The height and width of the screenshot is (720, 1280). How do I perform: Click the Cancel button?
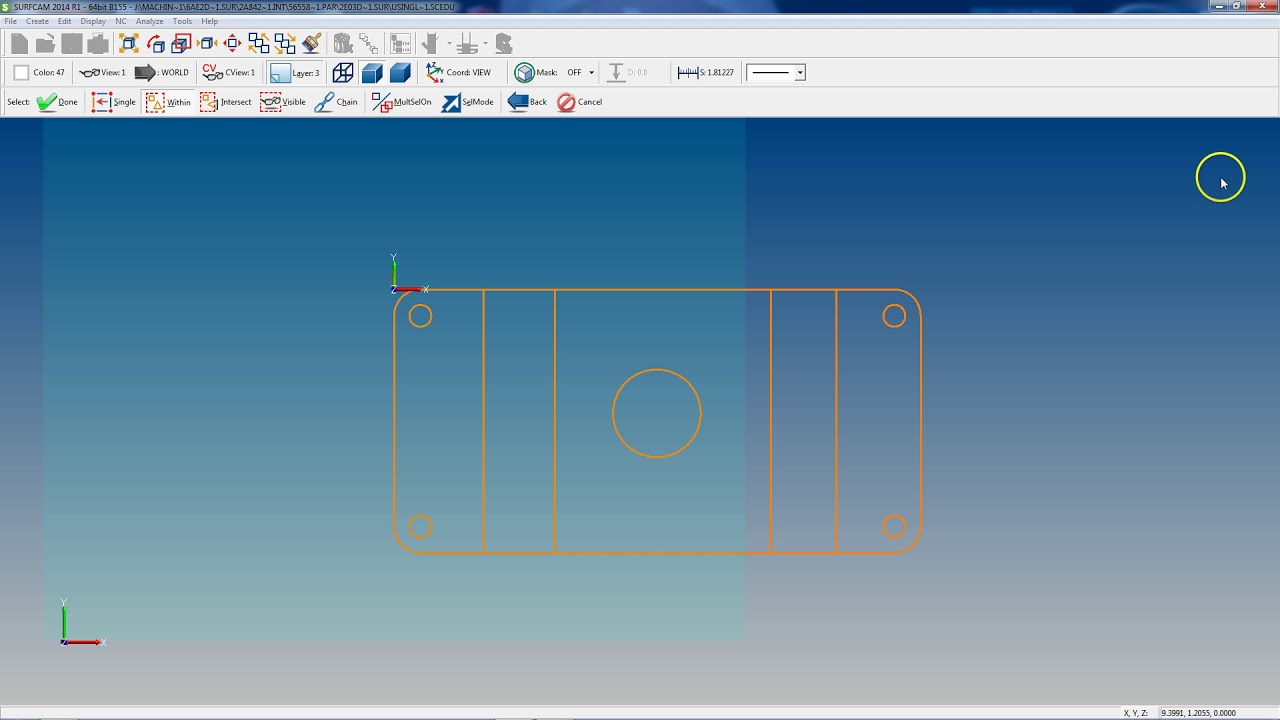pos(580,102)
